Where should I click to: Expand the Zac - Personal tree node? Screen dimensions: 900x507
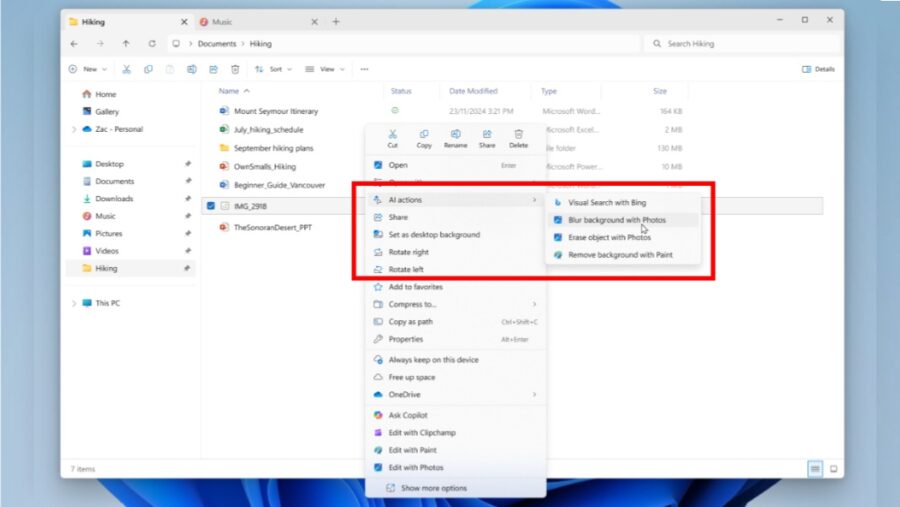tap(74, 130)
